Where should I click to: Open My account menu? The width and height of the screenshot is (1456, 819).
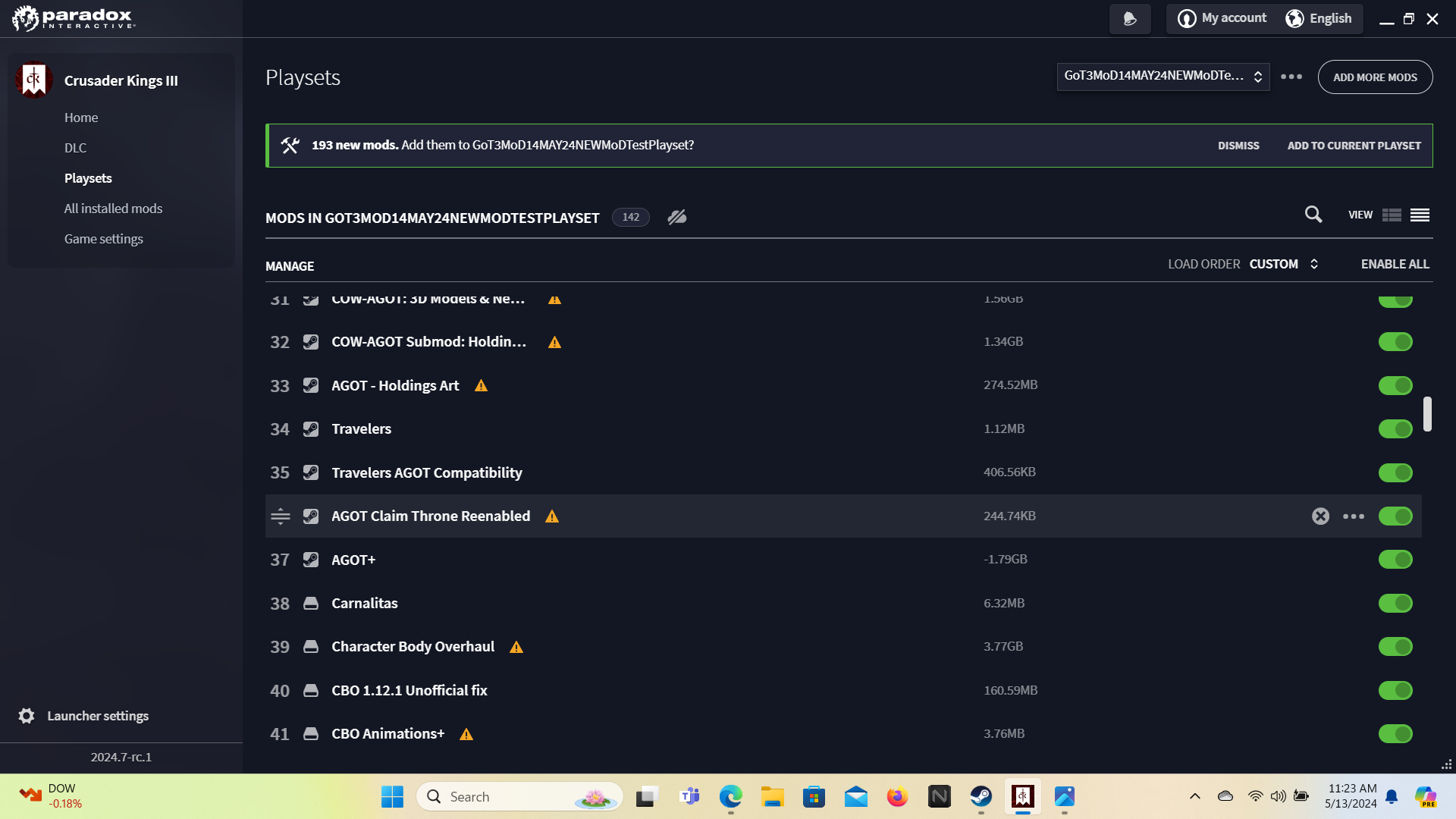tap(1222, 18)
